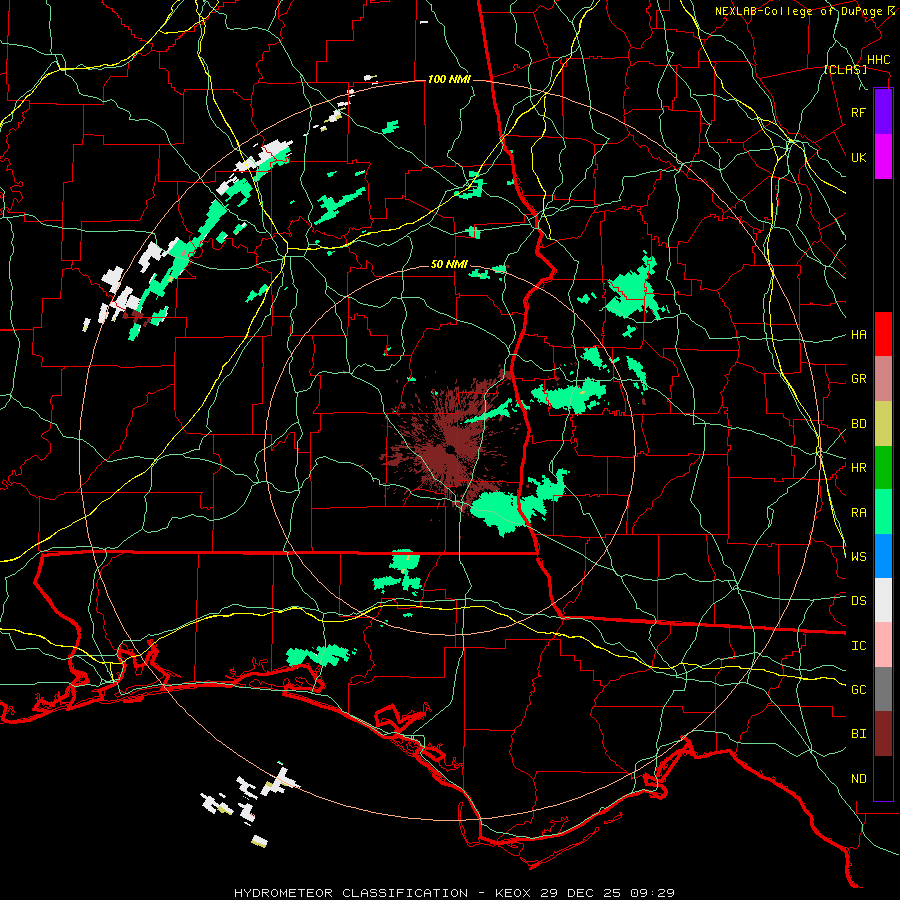This screenshot has width=900, height=900.
Task: Select the pink GR legend swatch
Action: coord(883,379)
